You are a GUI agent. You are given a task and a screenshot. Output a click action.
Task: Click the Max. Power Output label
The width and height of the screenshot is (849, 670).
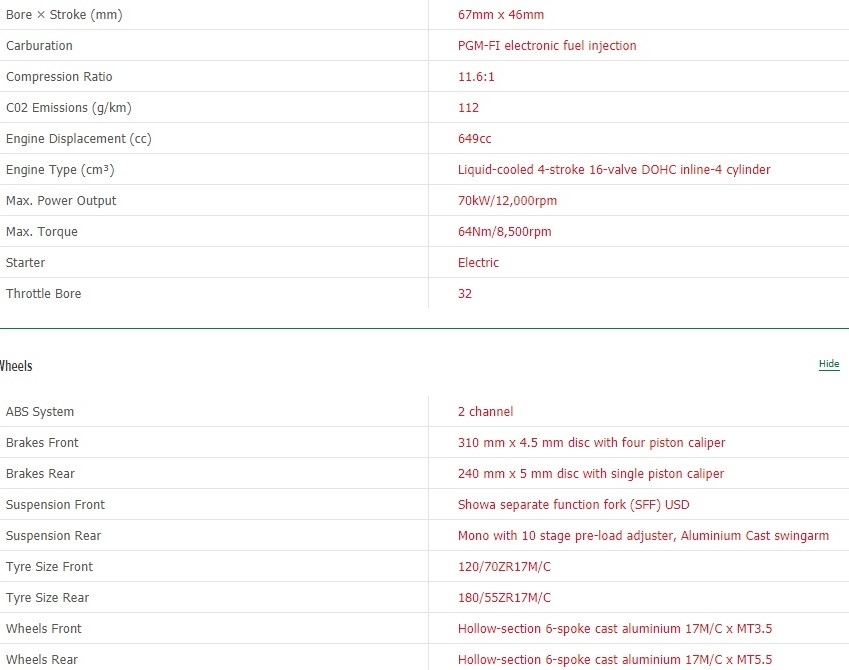pyautogui.click(x=61, y=201)
